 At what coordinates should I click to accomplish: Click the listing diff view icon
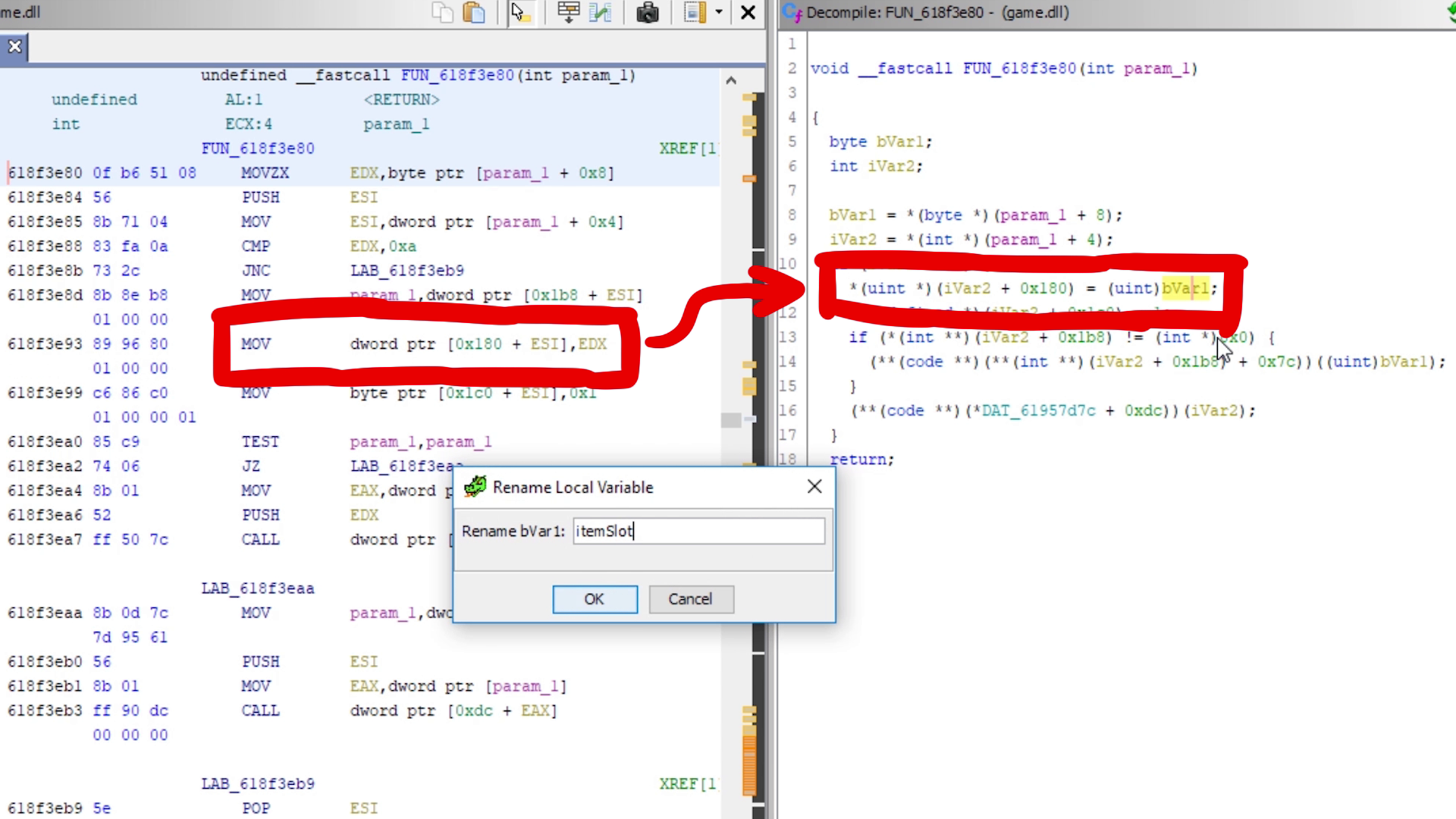[600, 13]
